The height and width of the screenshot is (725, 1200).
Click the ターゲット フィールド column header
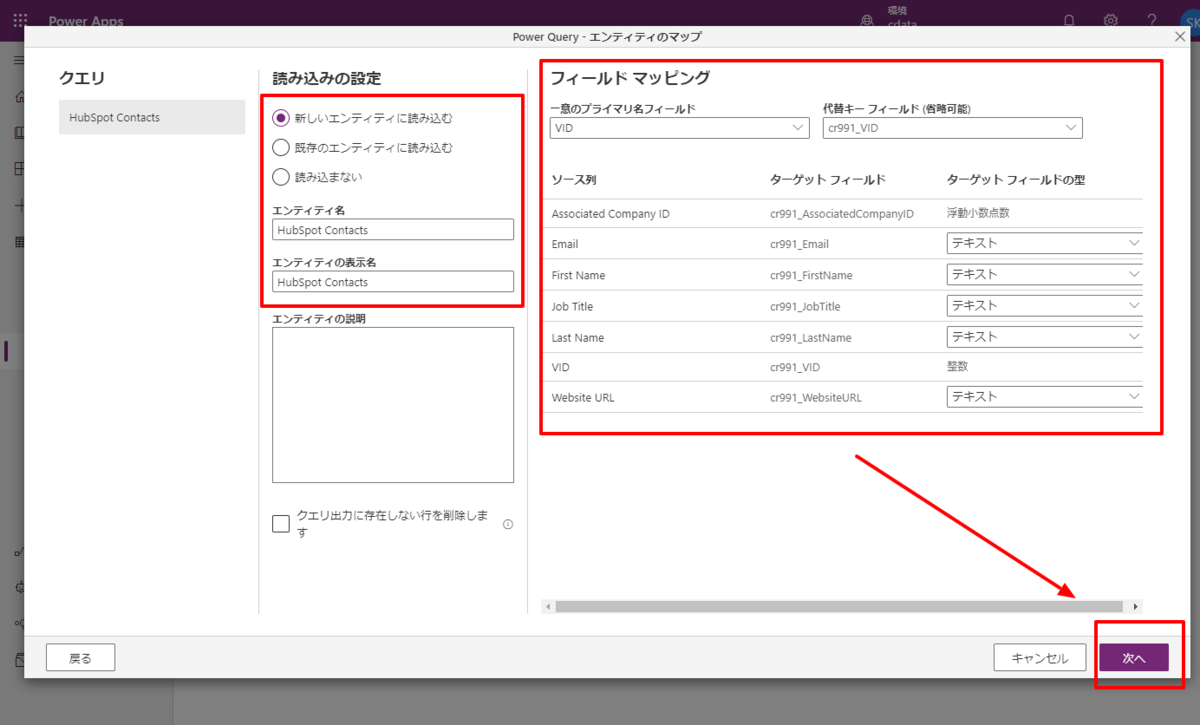828,180
